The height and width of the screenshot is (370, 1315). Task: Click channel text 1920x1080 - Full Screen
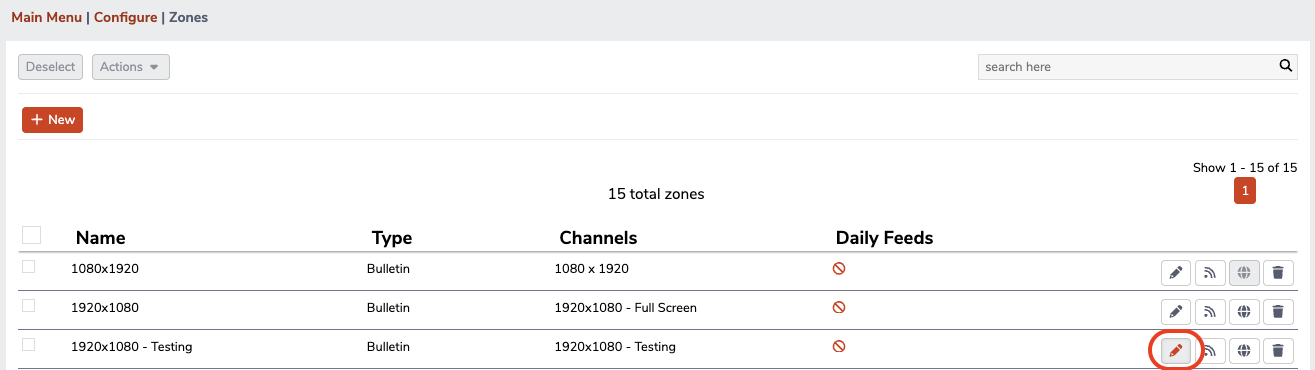coord(625,308)
